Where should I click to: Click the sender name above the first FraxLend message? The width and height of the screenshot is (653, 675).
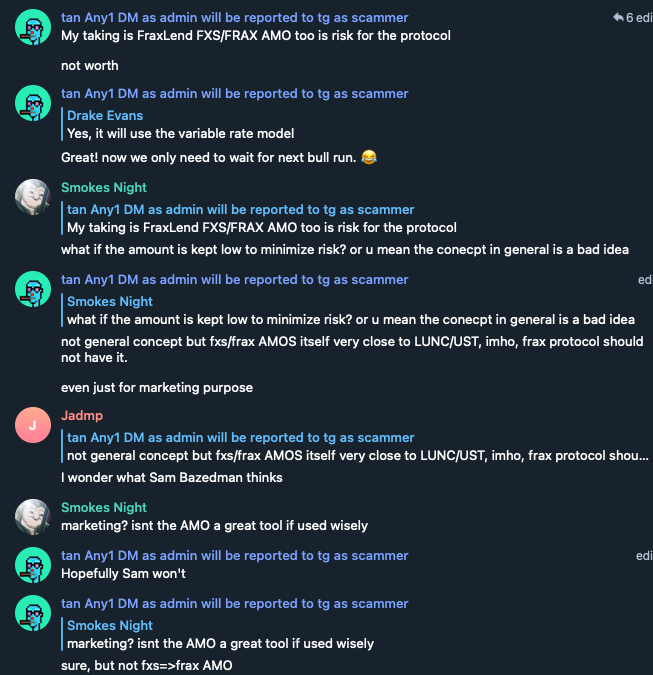coord(234,18)
